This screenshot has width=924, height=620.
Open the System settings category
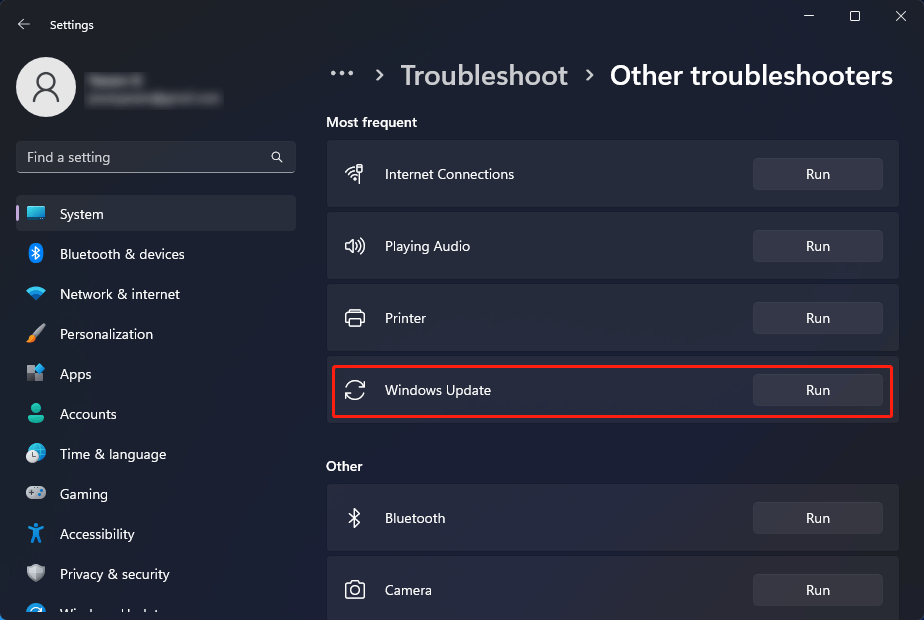[x=156, y=213]
